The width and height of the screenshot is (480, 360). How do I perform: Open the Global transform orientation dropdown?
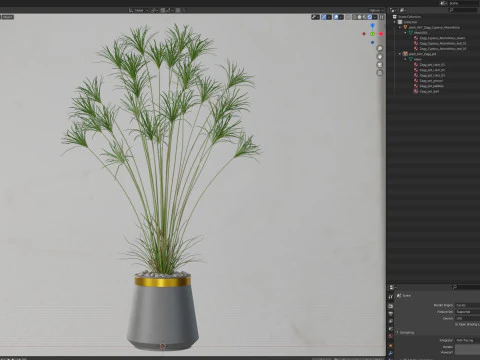pos(139,10)
